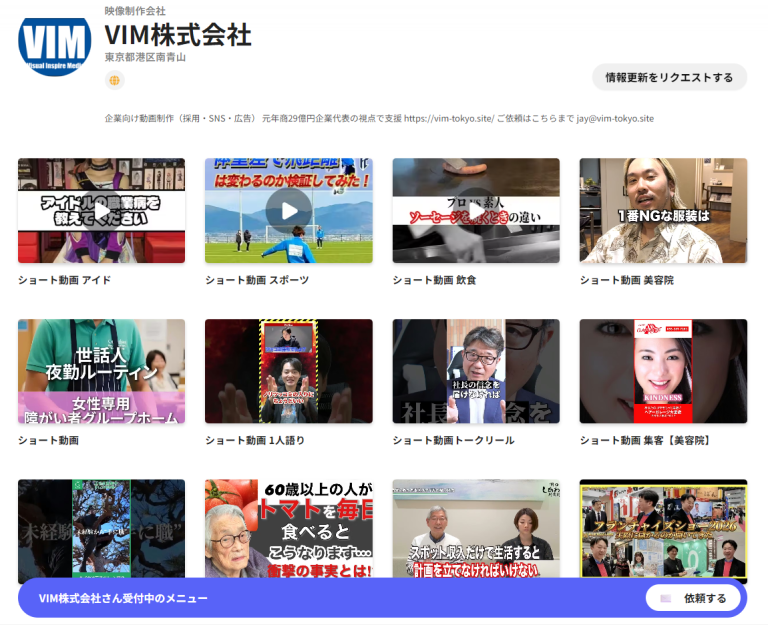Screen dimensions: 768x625
Task: Open the ショート動画 1人語り thumbnail
Action: pos(288,371)
